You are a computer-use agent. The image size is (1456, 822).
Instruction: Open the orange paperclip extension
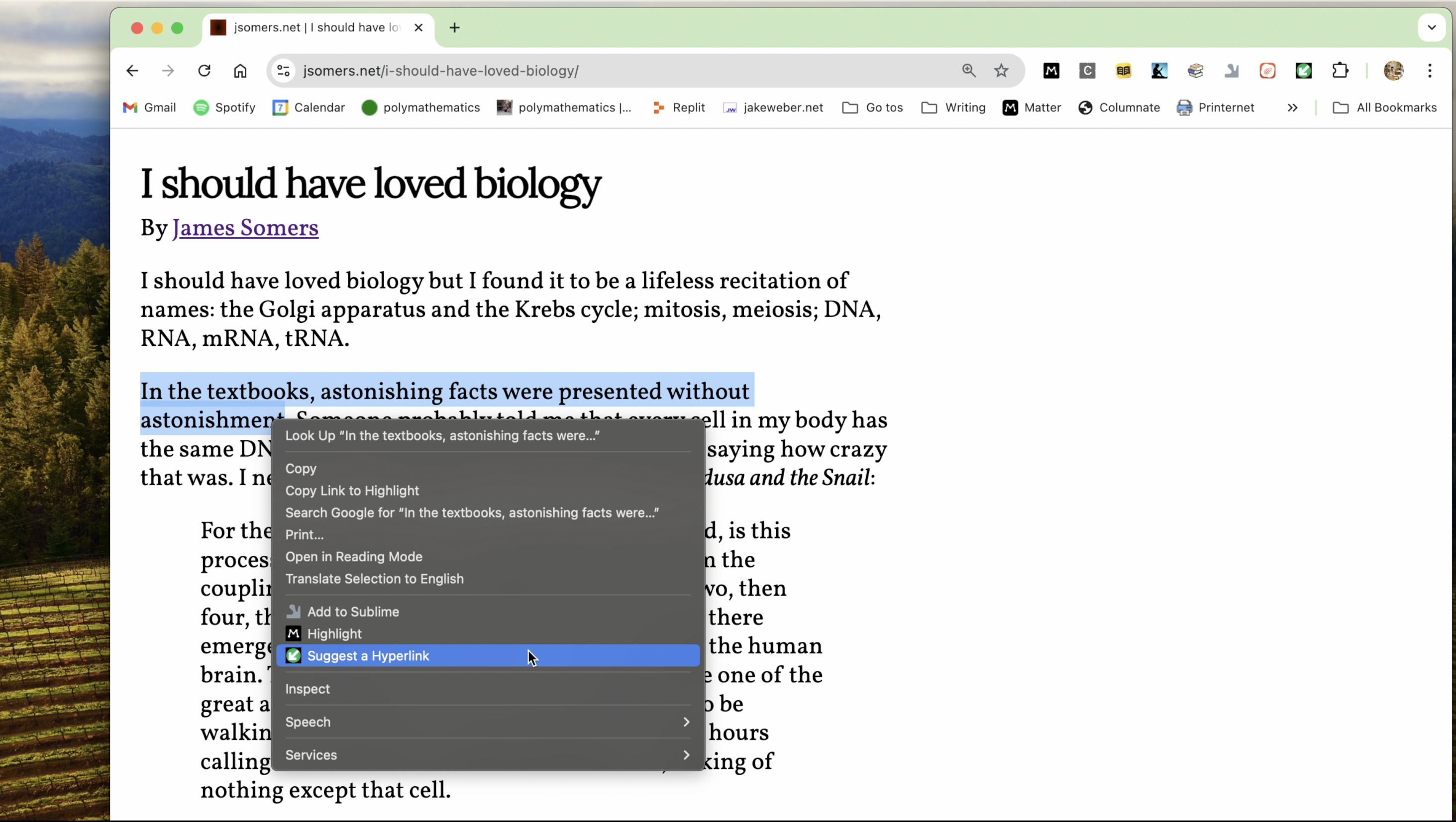coord(1268,71)
